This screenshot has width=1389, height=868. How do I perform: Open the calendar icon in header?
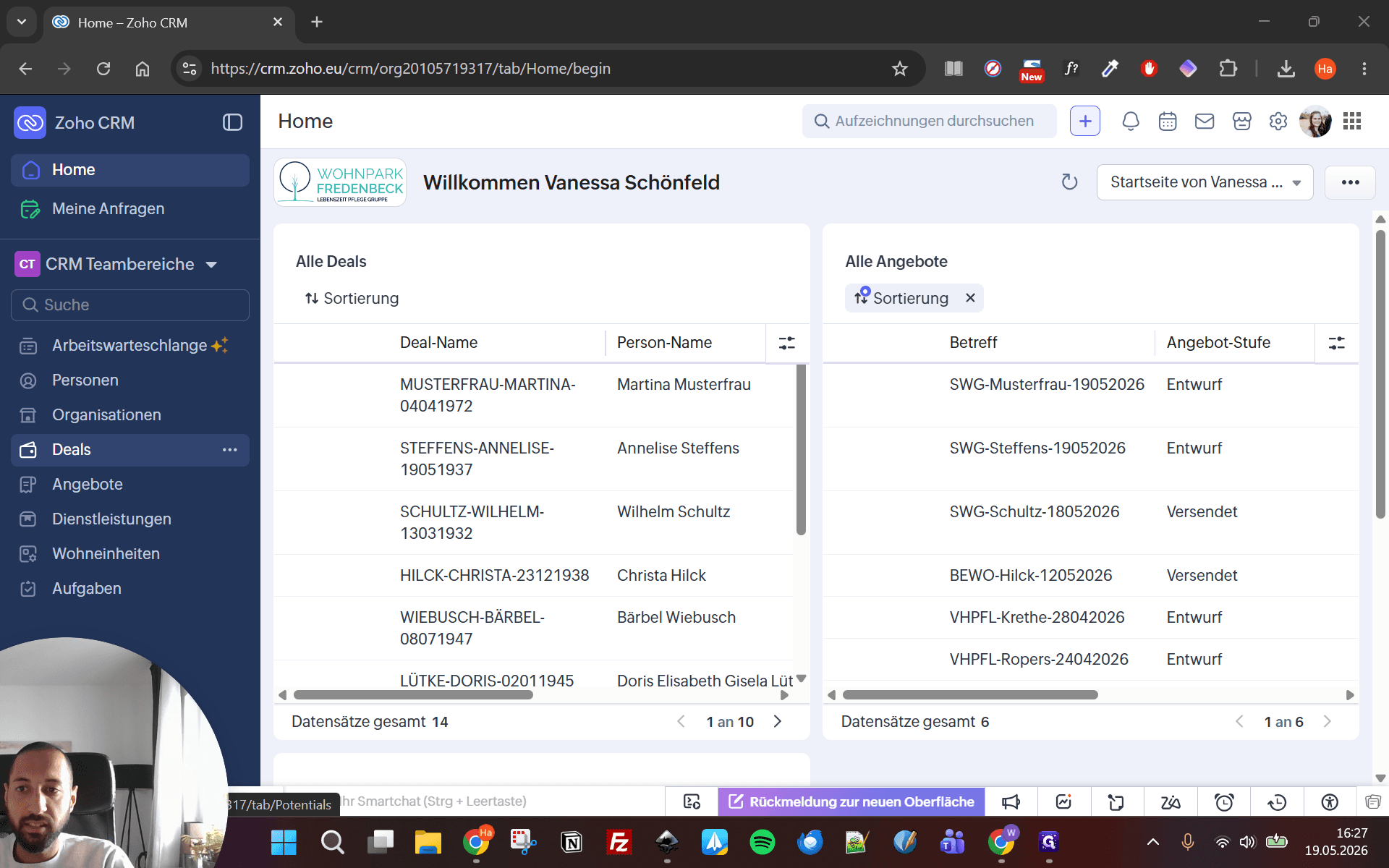pos(1168,122)
